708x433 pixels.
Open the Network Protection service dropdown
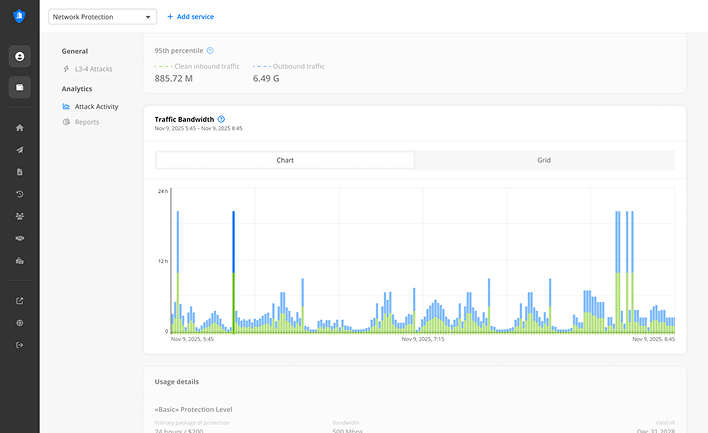click(x=102, y=17)
